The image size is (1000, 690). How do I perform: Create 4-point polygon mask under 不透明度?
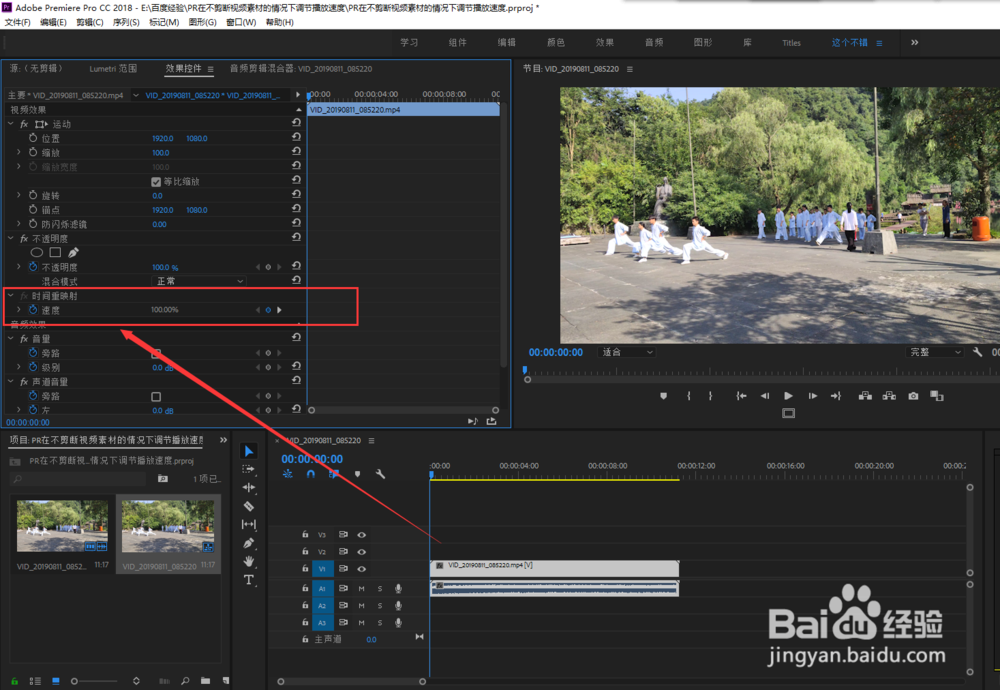click(55, 253)
